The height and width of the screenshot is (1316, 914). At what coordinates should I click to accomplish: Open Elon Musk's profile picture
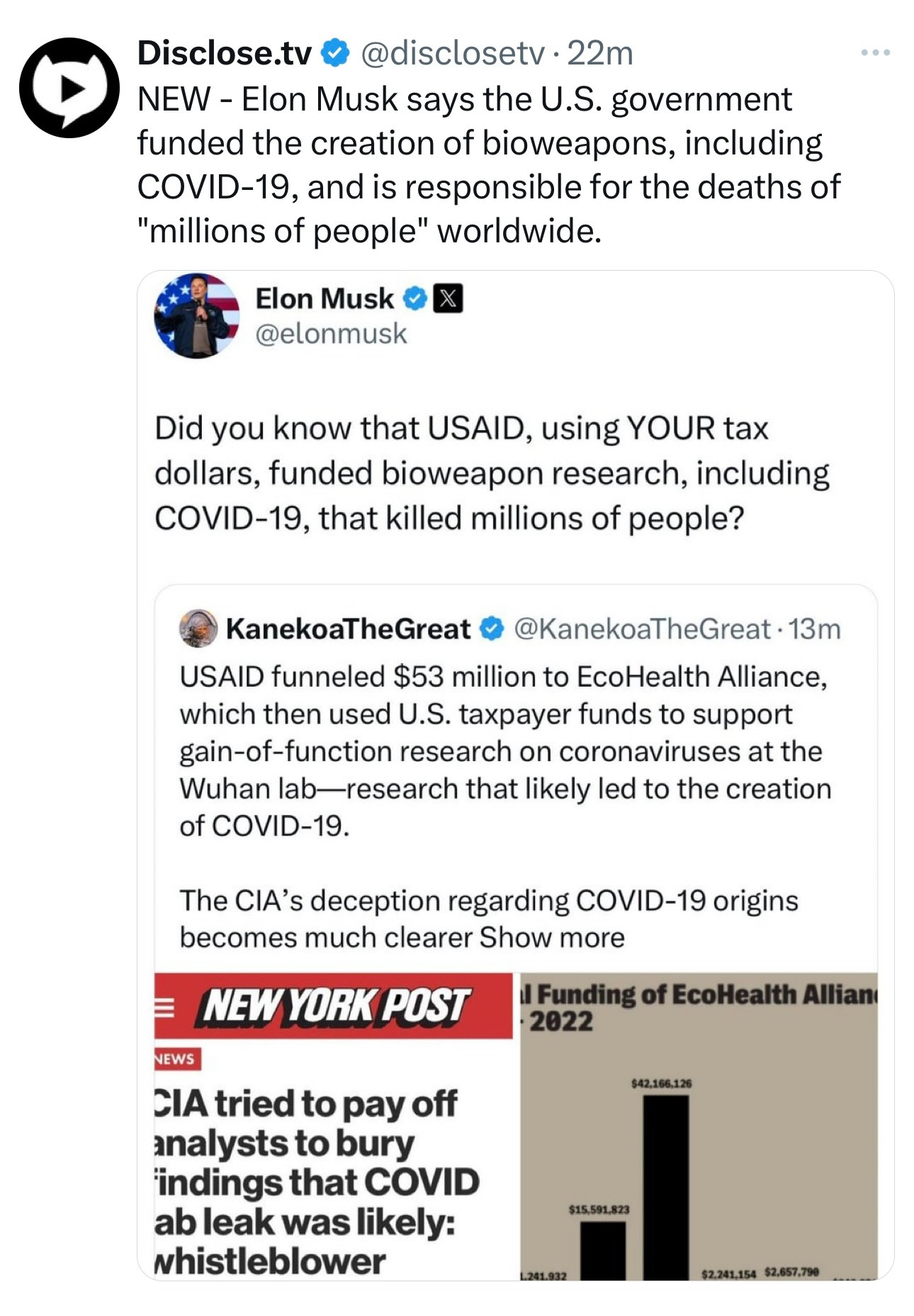point(197,316)
